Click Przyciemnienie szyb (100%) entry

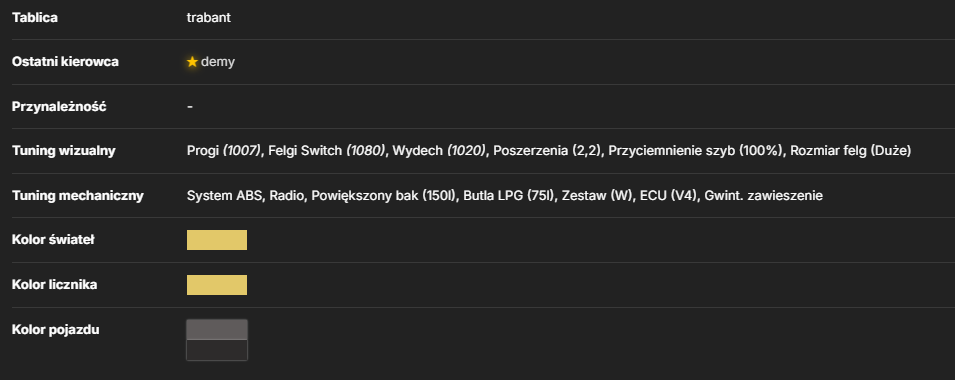point(696,151)
